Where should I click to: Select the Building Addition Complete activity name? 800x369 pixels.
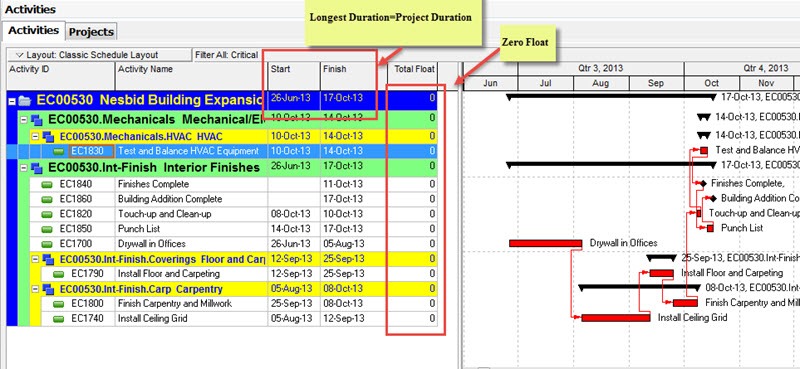coord(170,199)
